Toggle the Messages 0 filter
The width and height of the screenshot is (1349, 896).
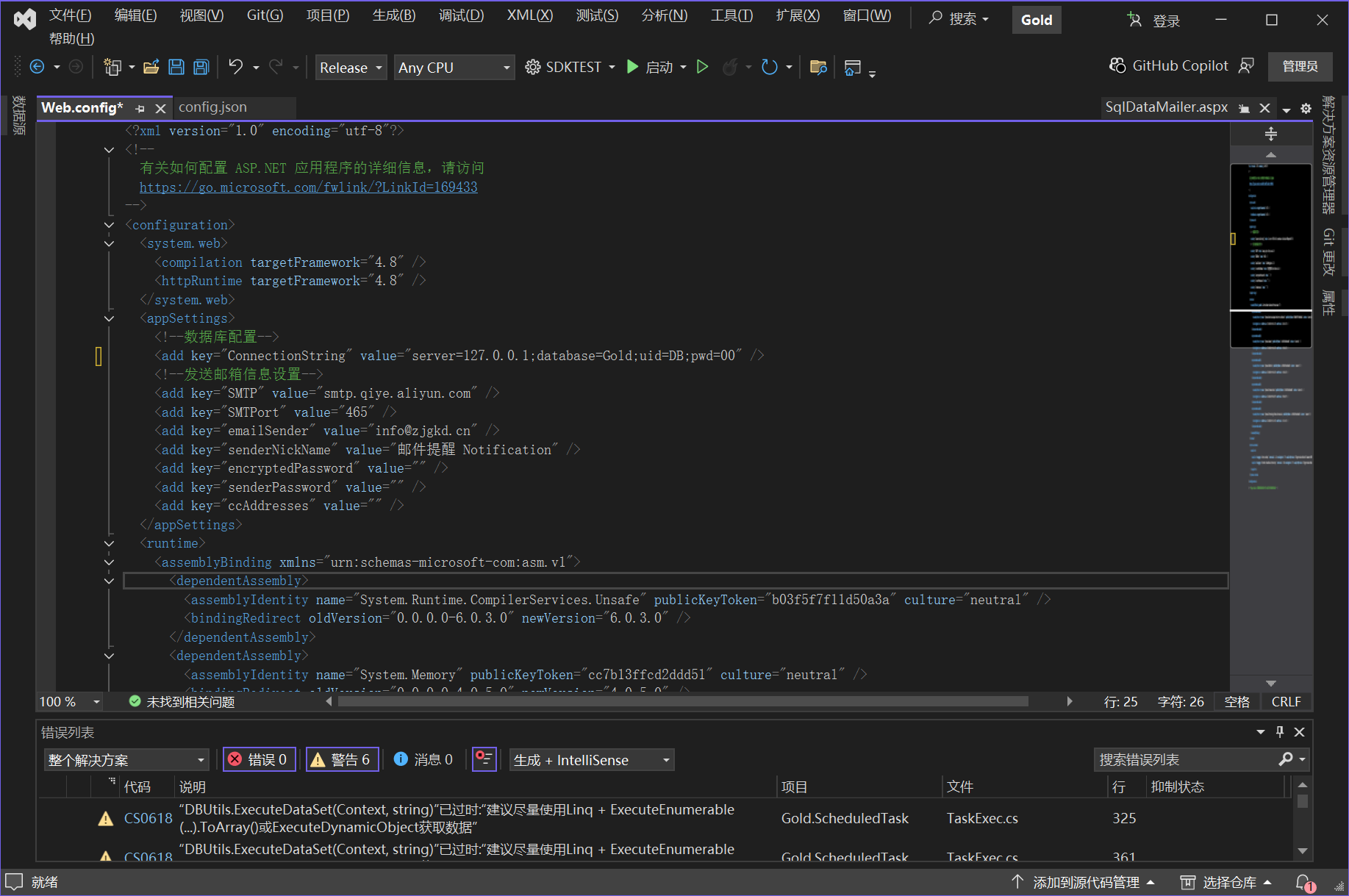point(424,759)
